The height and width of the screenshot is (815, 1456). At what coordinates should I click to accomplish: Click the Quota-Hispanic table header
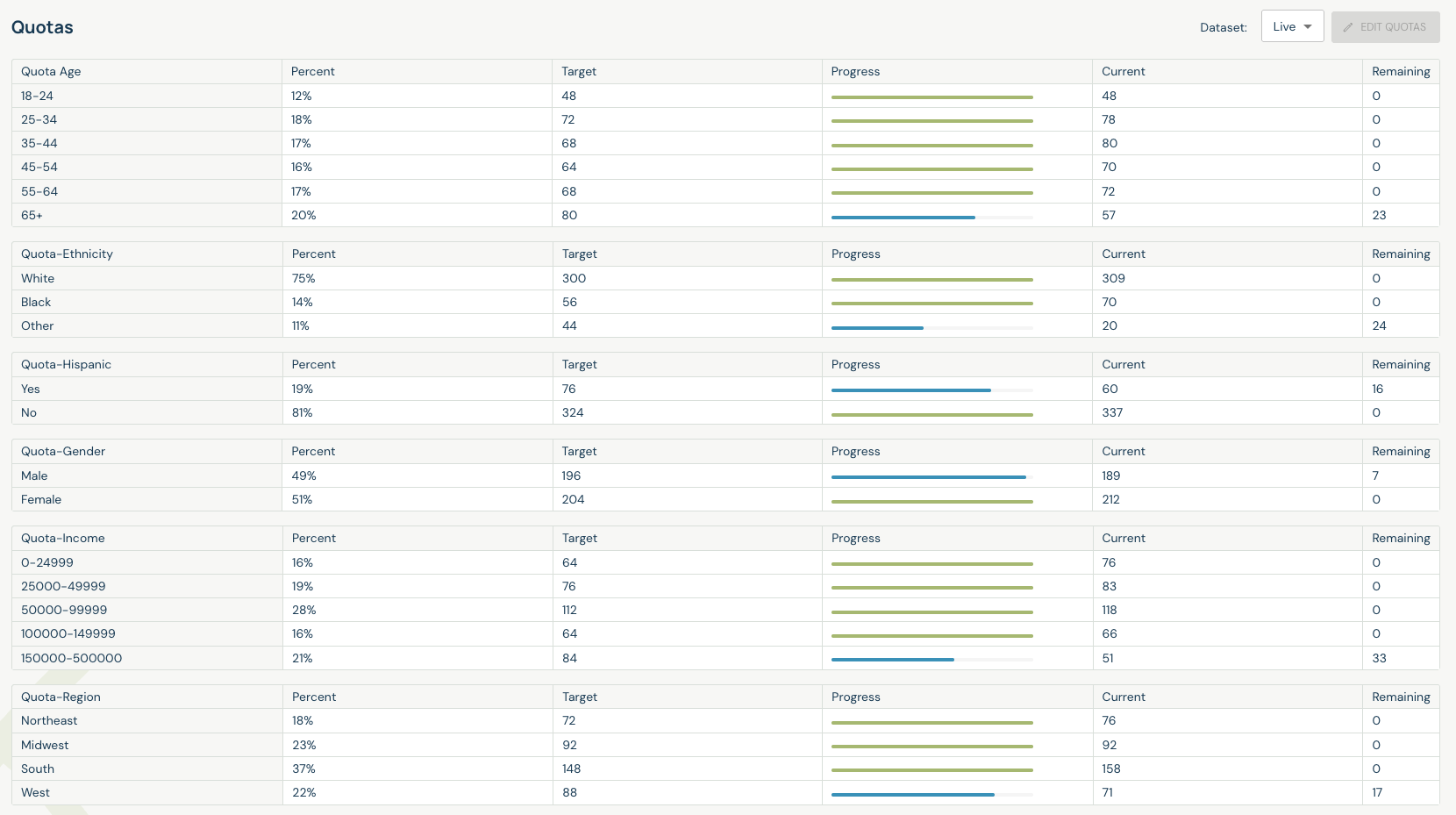[66, 365]
